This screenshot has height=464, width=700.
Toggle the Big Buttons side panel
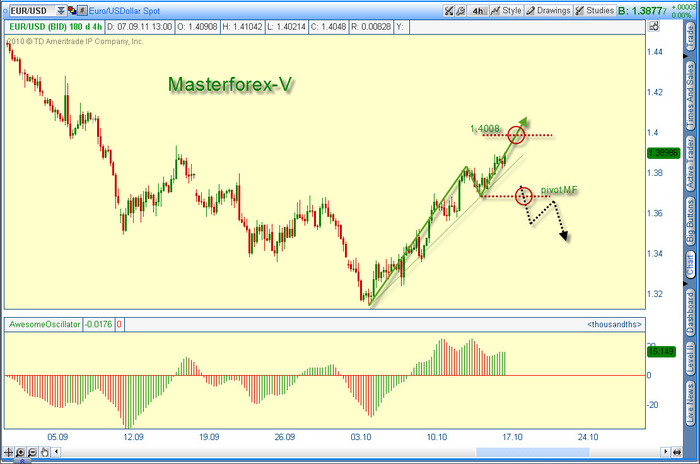click(692, 221)
